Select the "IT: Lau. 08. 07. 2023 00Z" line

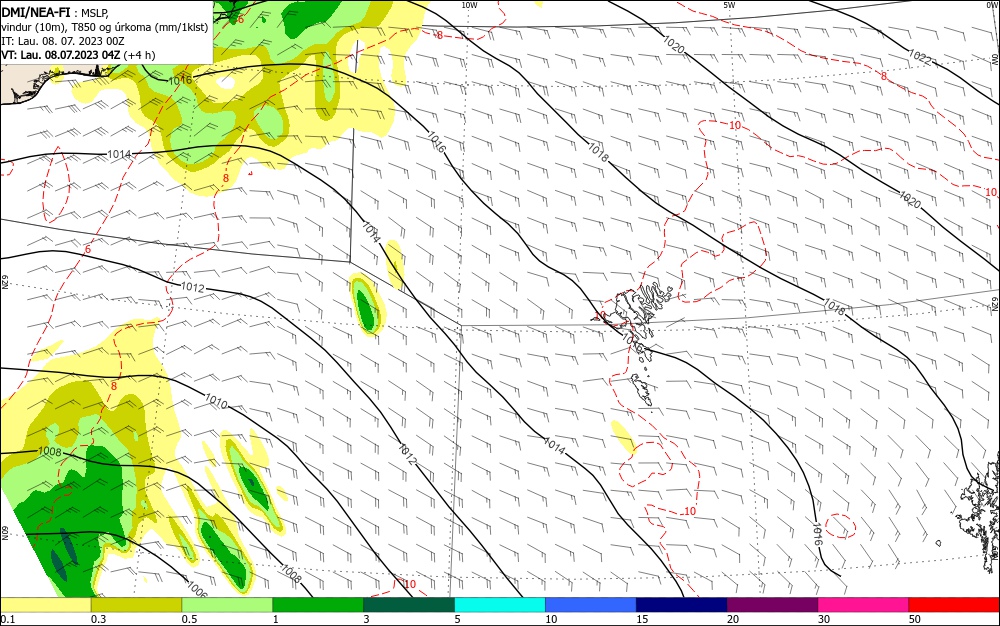click(x=62, y=41)
